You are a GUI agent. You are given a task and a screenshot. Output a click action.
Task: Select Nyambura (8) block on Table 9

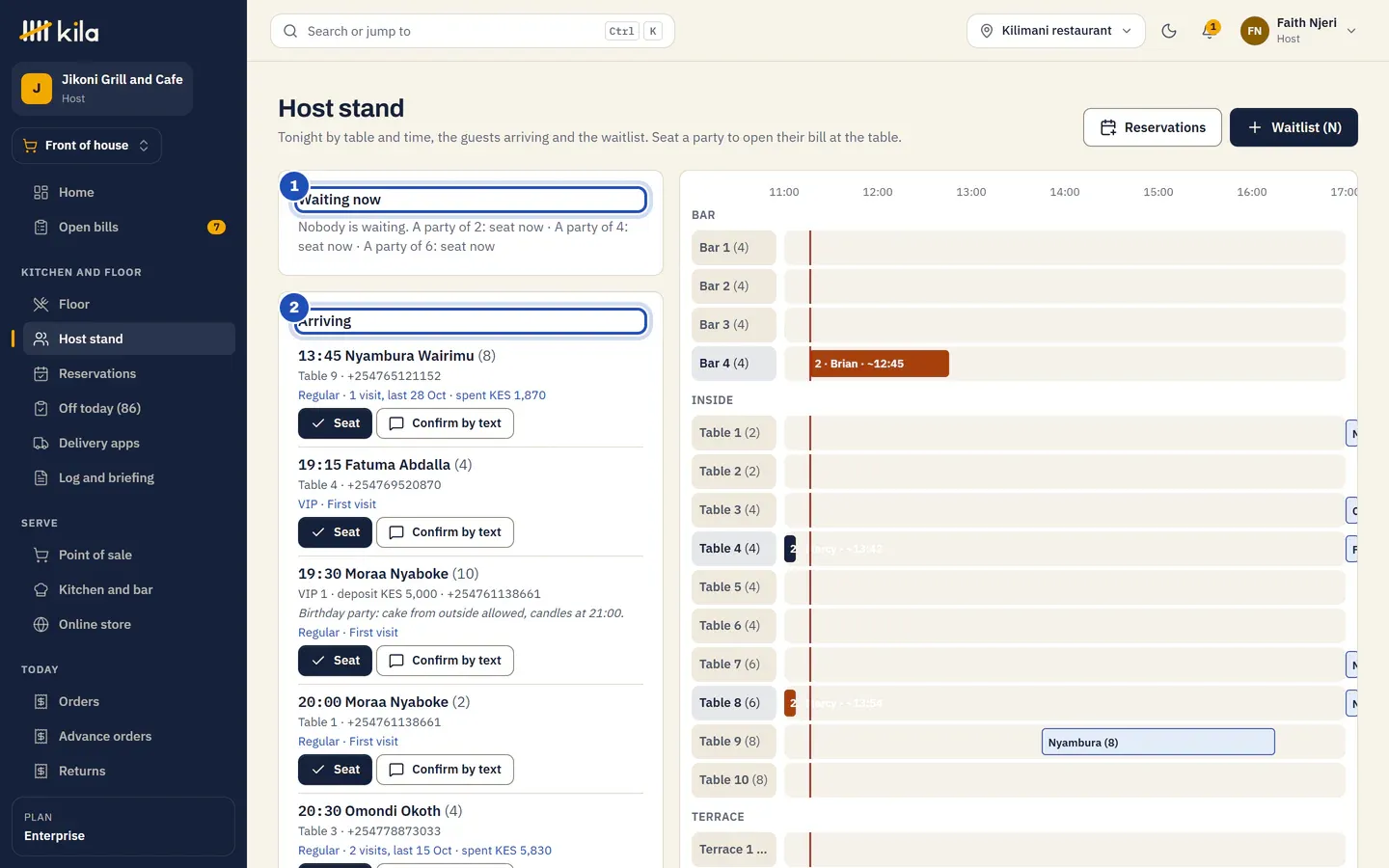pyautogui.click(x=1158, y=742)
